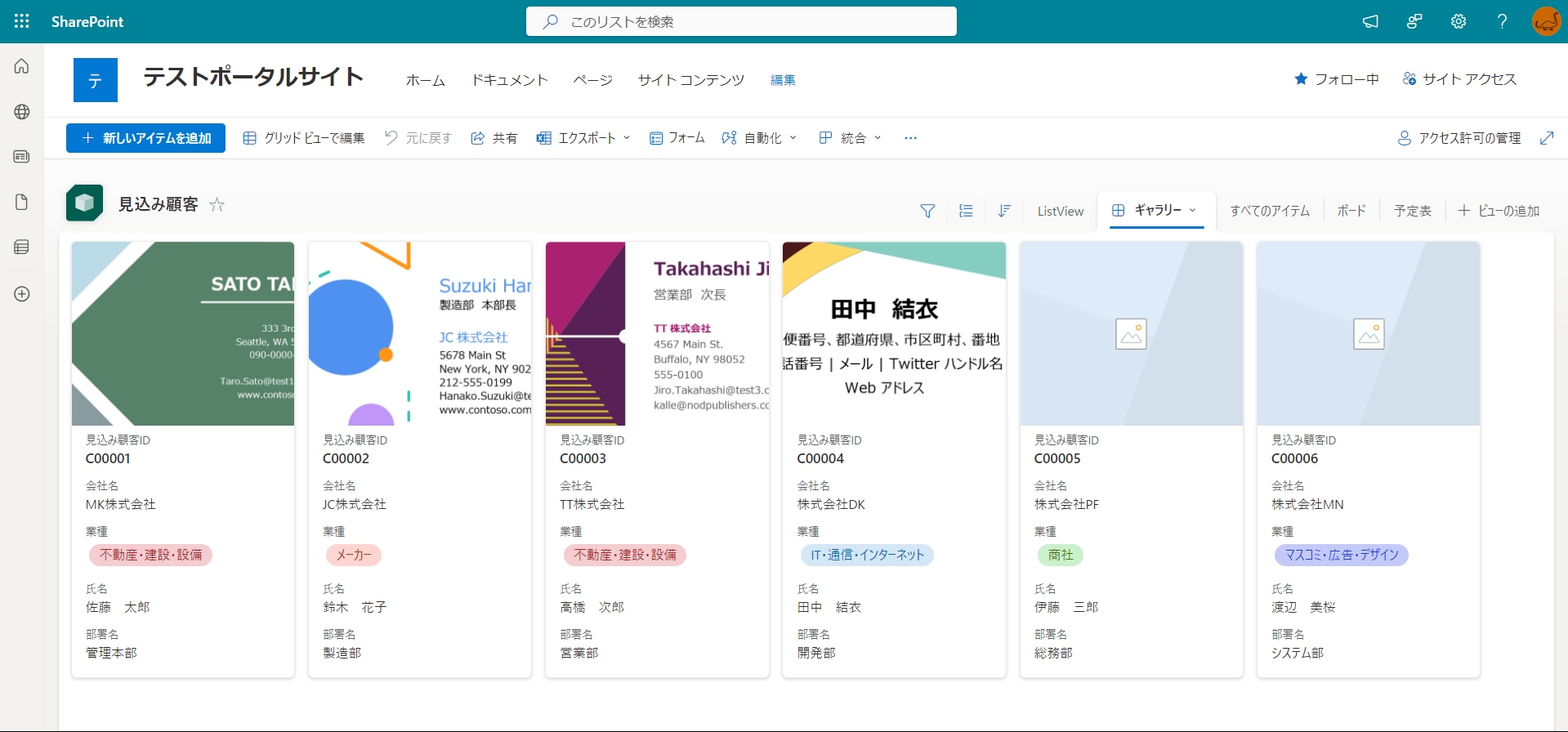Click 新しいアイテムを追加 button

(145, 138)
